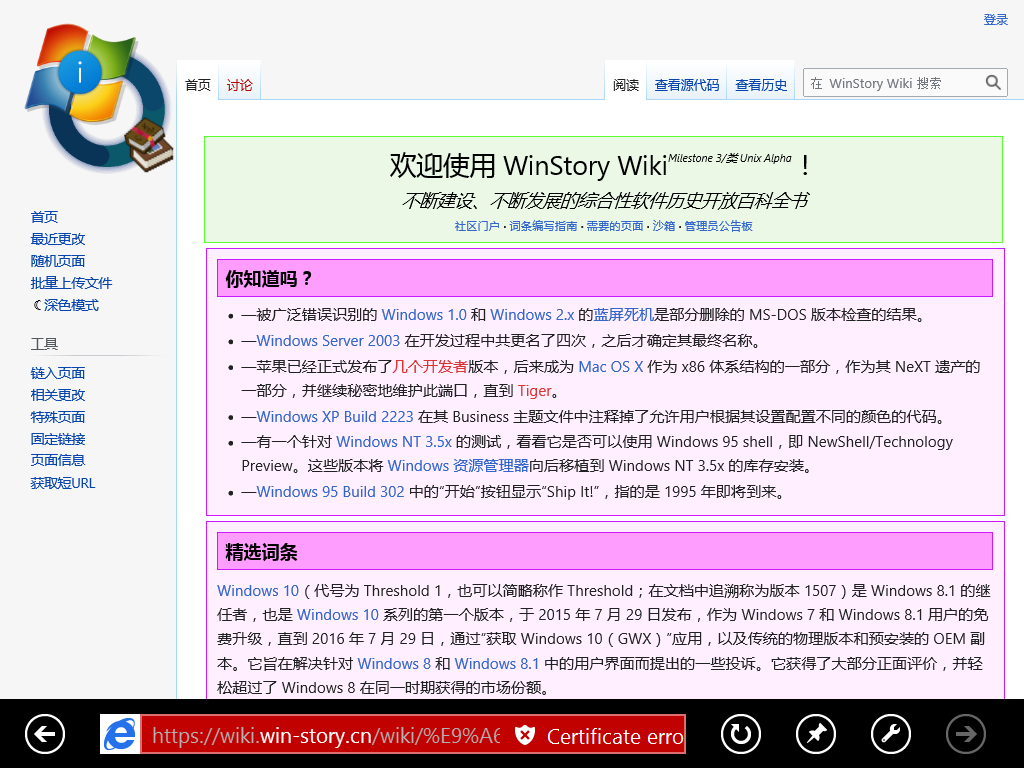The width and height of the screenshot is (1024, 768).
Task: Open the 沙箱 link
Action: coord(664,226)
